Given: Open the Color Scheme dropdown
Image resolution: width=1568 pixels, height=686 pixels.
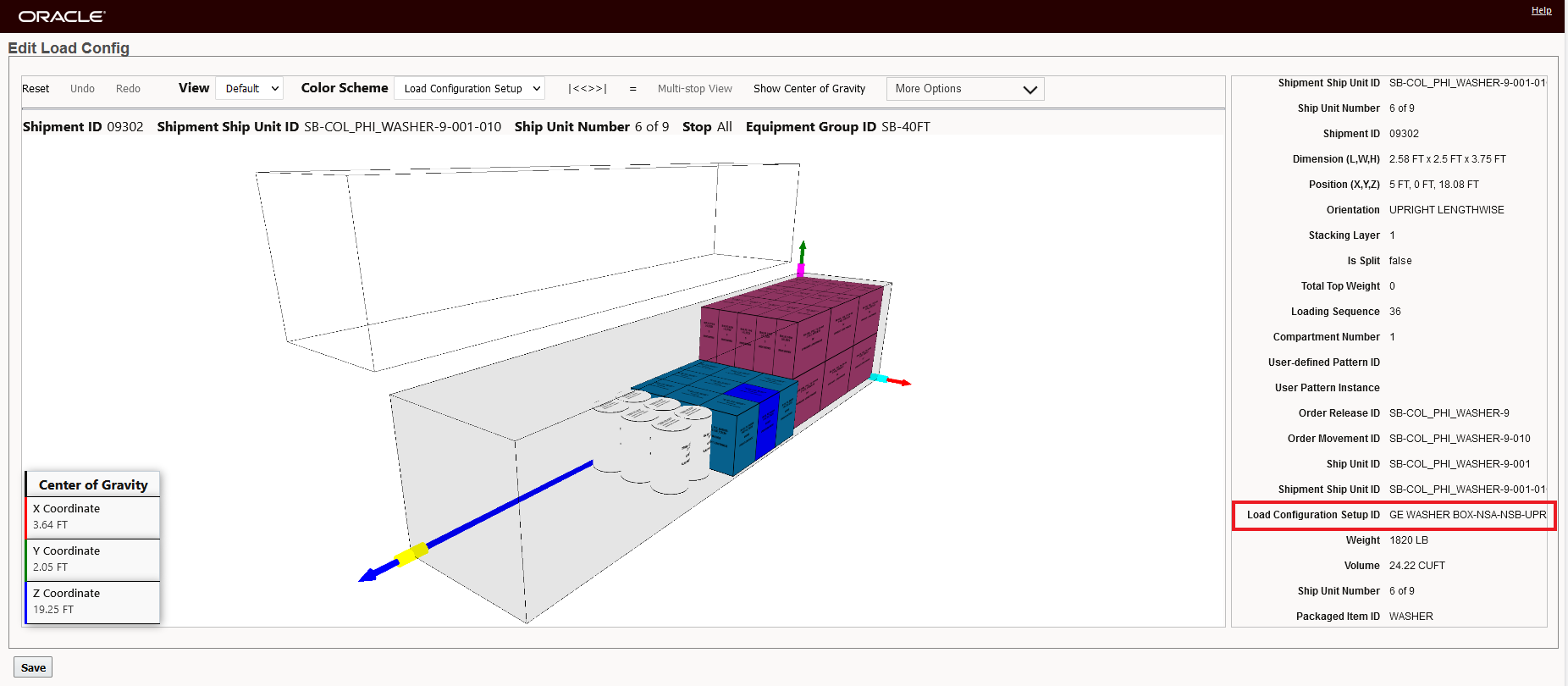Looking at the screenshot, I should click(x=470, y=89).
